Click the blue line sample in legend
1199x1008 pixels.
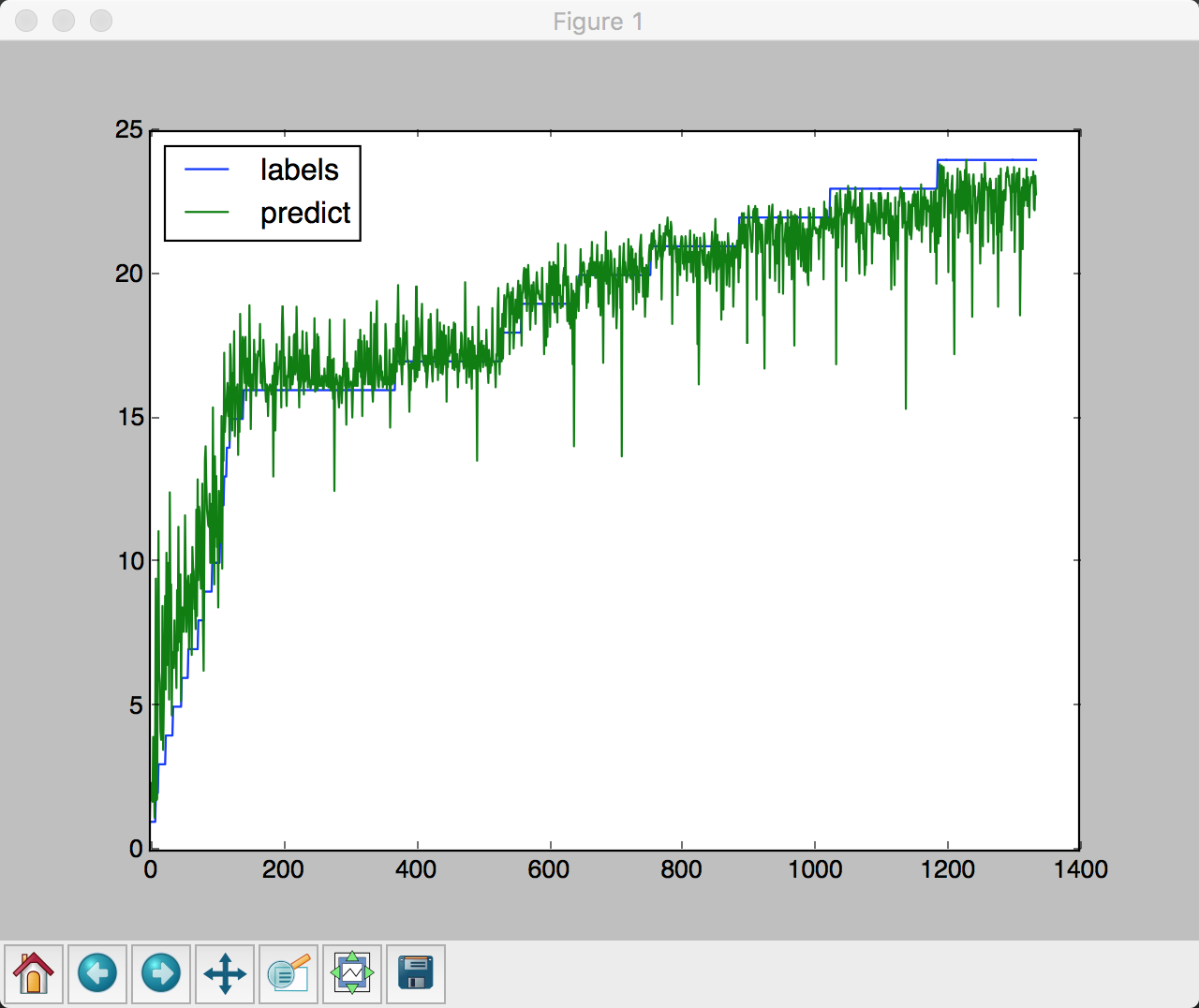tap(207, 170)
